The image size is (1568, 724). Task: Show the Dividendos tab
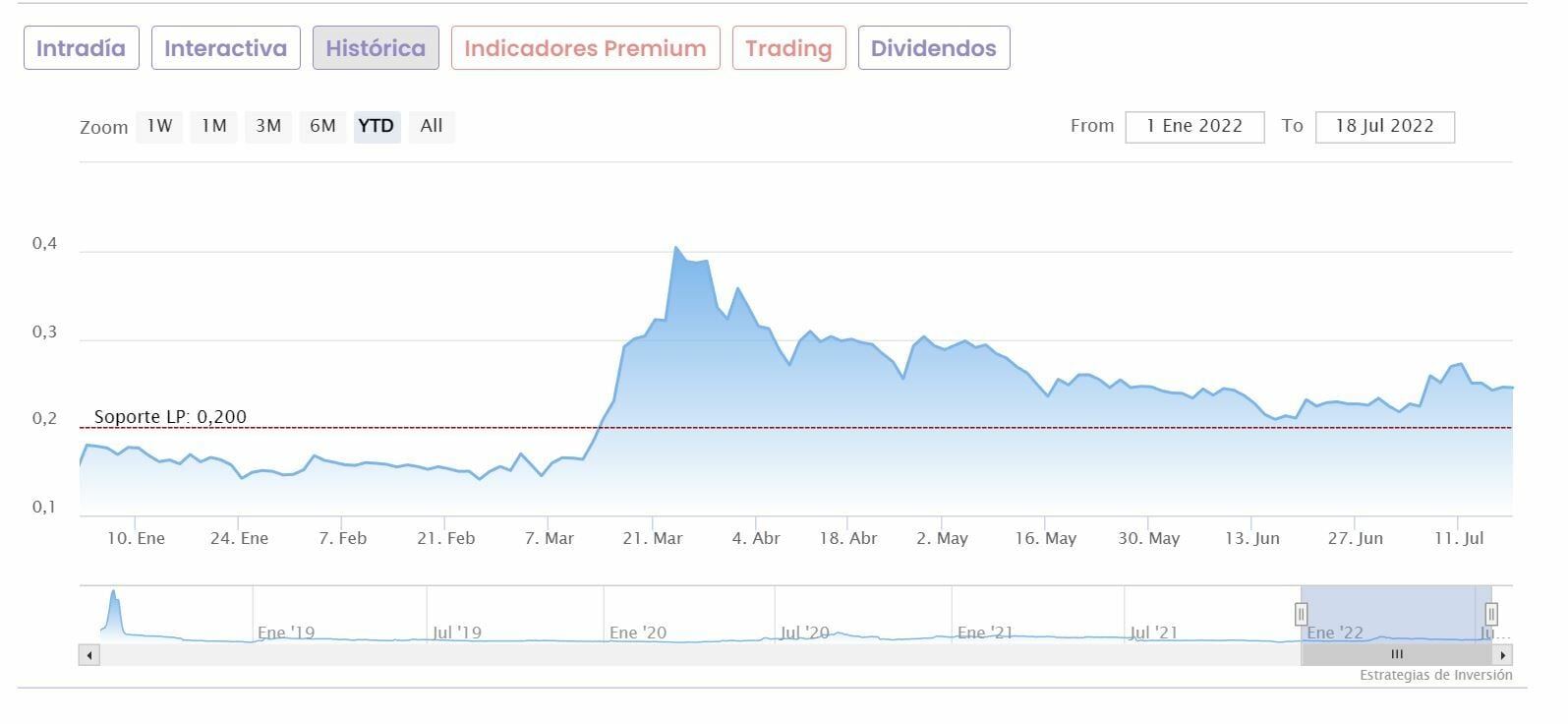[x=933, y=48]
